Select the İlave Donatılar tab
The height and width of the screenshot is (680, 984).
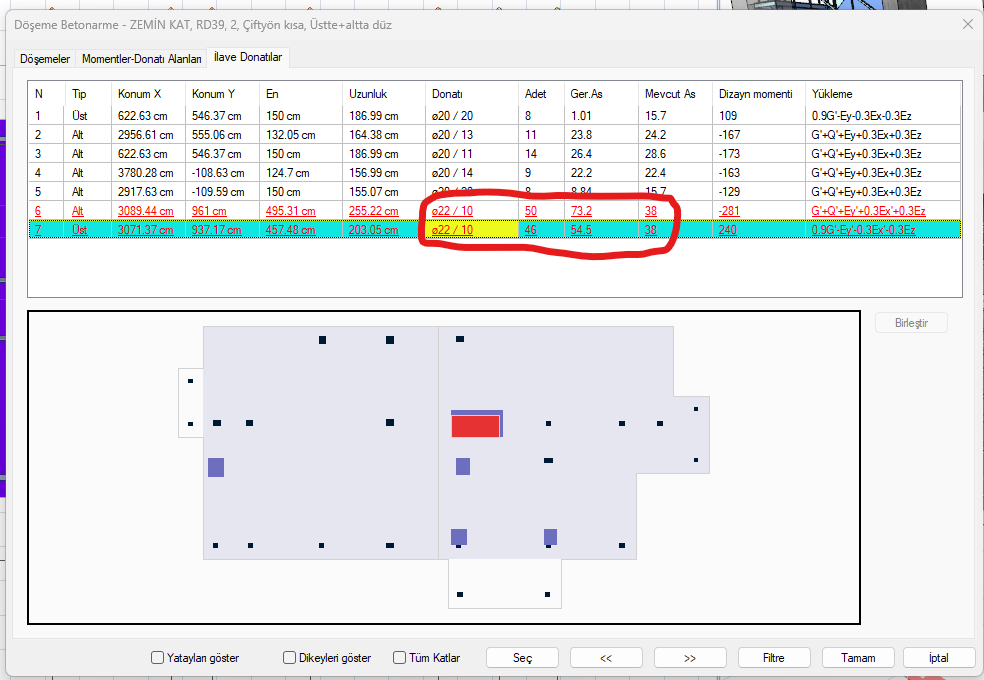click(x=249, y=58)
